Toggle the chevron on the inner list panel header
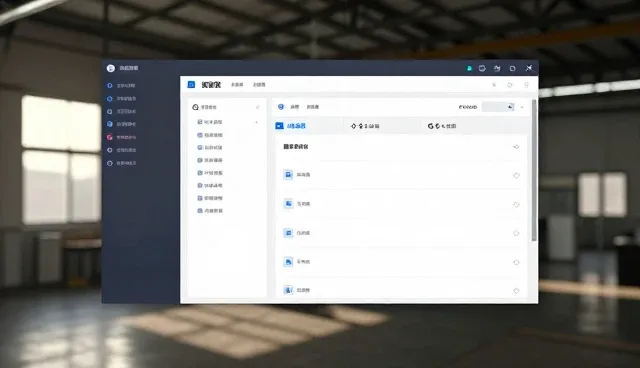This screenshot has height=368, width=640. pyautogui.click(x=258, y=107)
